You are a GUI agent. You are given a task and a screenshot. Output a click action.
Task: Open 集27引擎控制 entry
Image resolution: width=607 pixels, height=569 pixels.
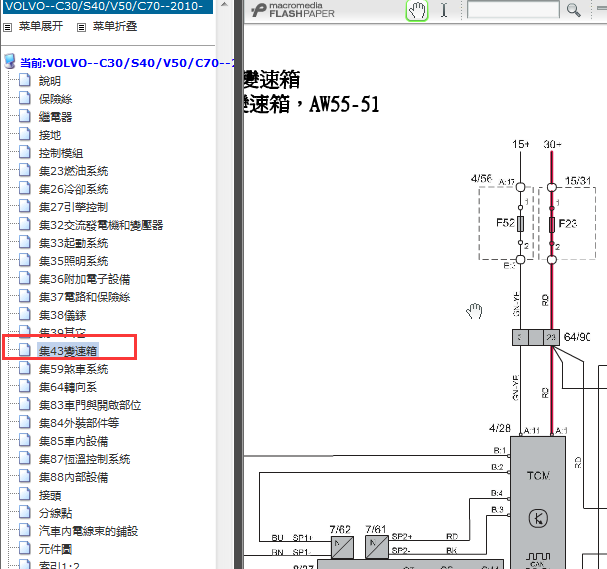coord(73,207)
